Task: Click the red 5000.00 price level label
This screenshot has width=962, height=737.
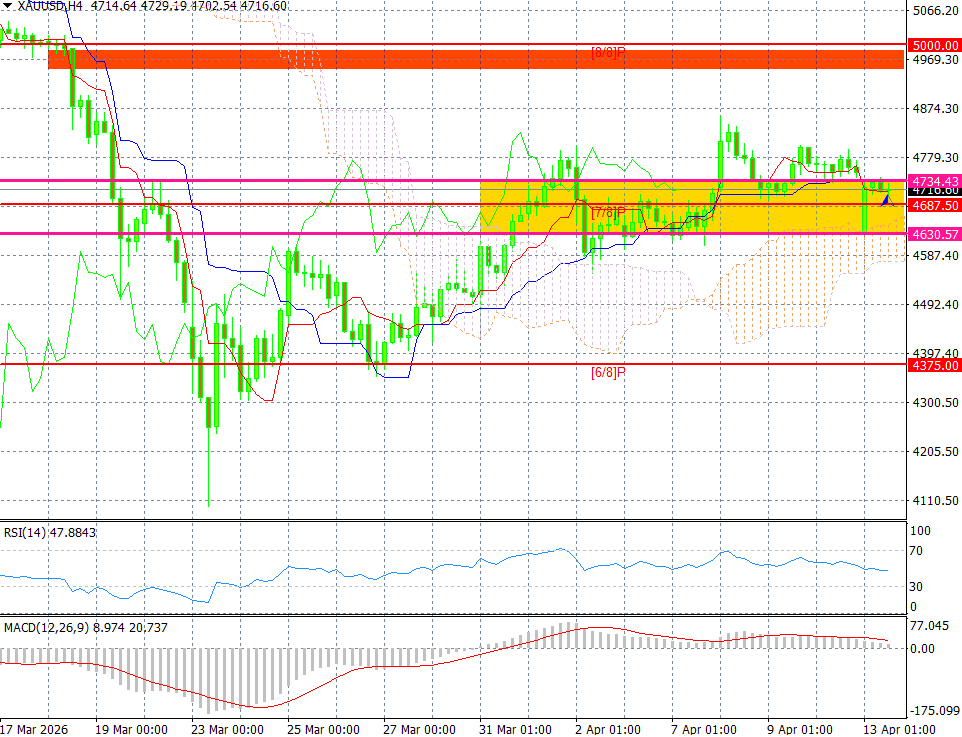Action: pos(935,45)
